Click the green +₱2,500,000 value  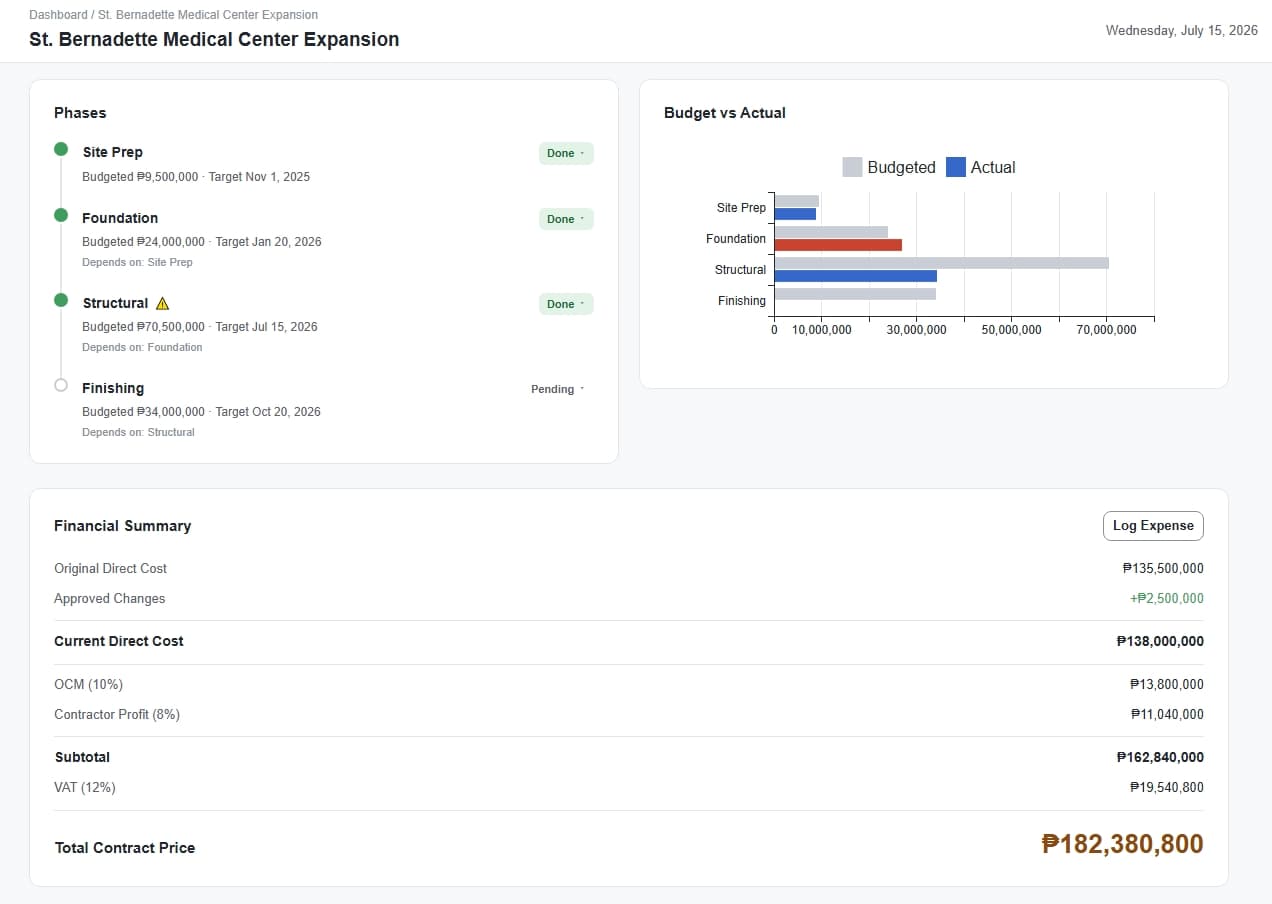1167,598
